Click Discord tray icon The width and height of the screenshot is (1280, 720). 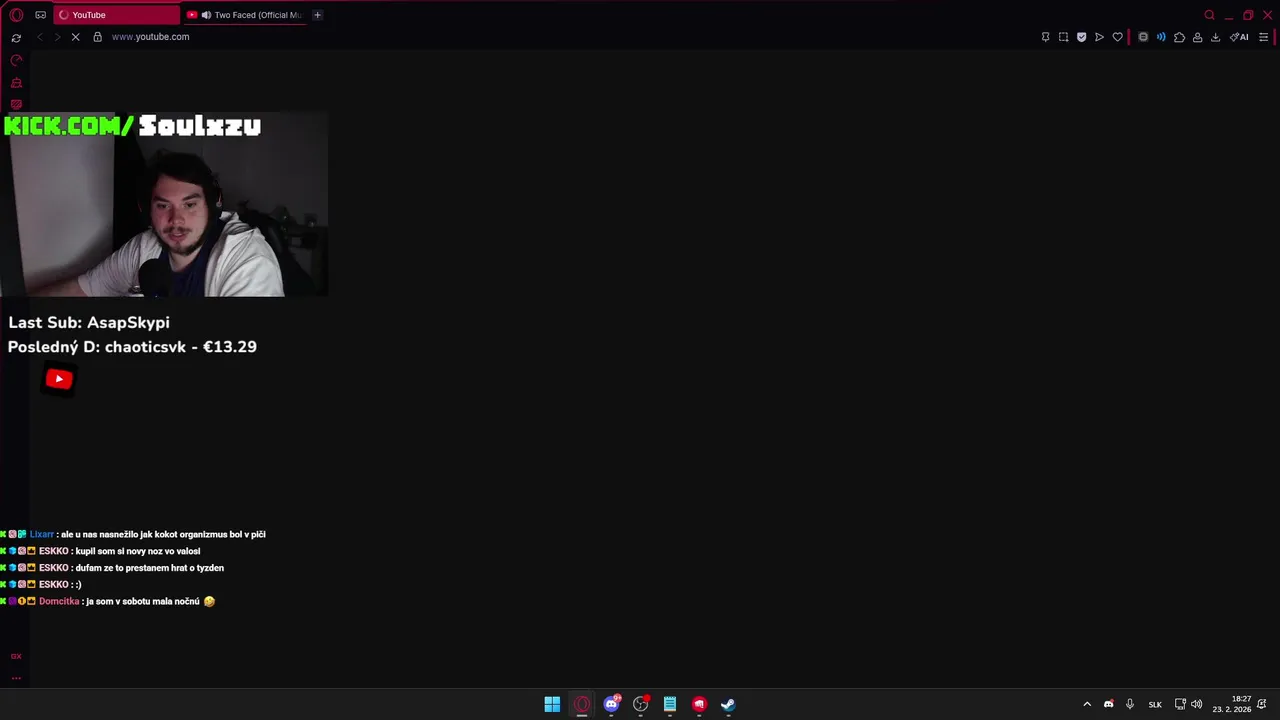[x=1108, y=704]
